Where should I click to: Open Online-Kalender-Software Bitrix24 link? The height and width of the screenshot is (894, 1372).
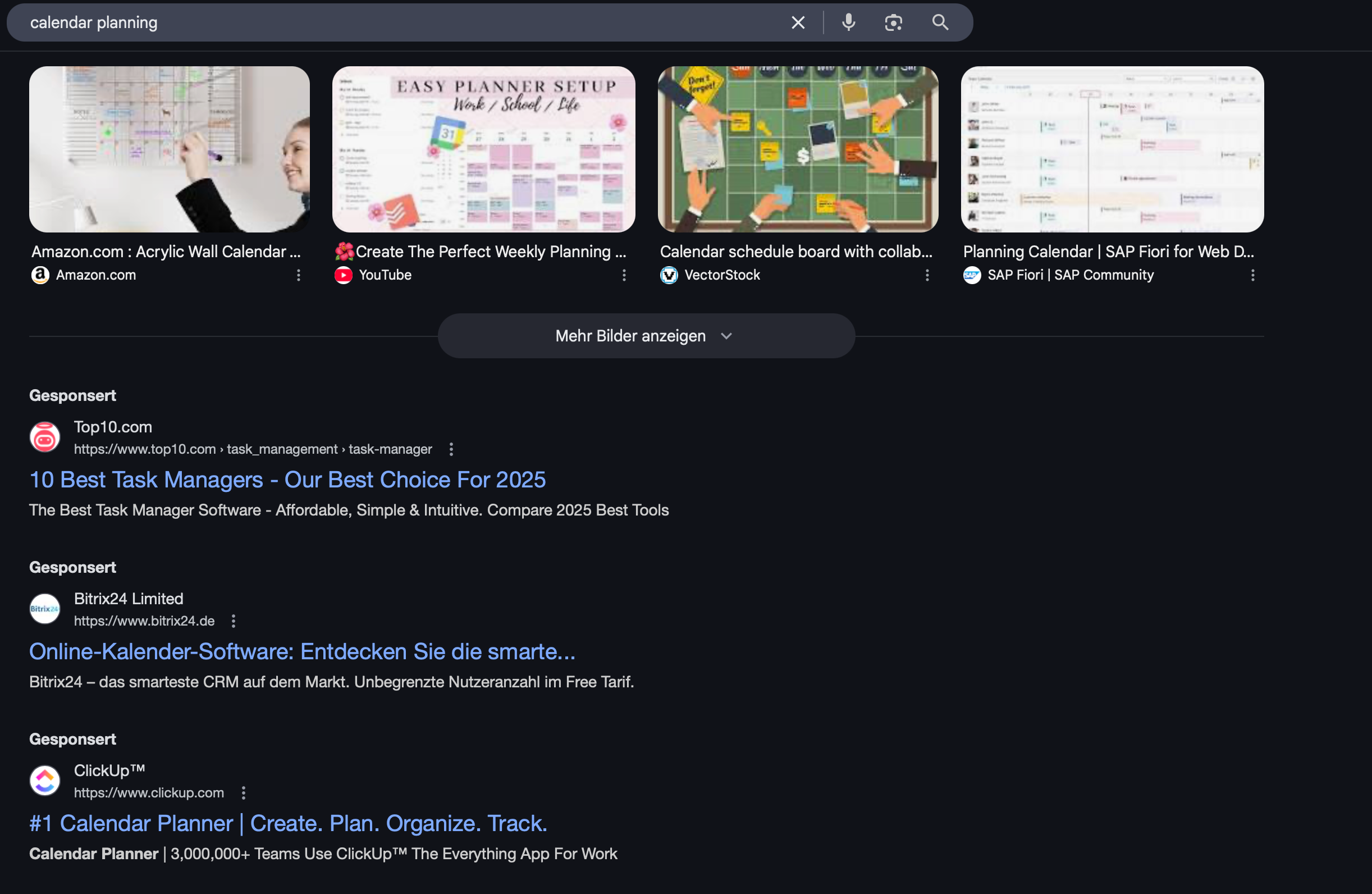[x=302, y=652]
